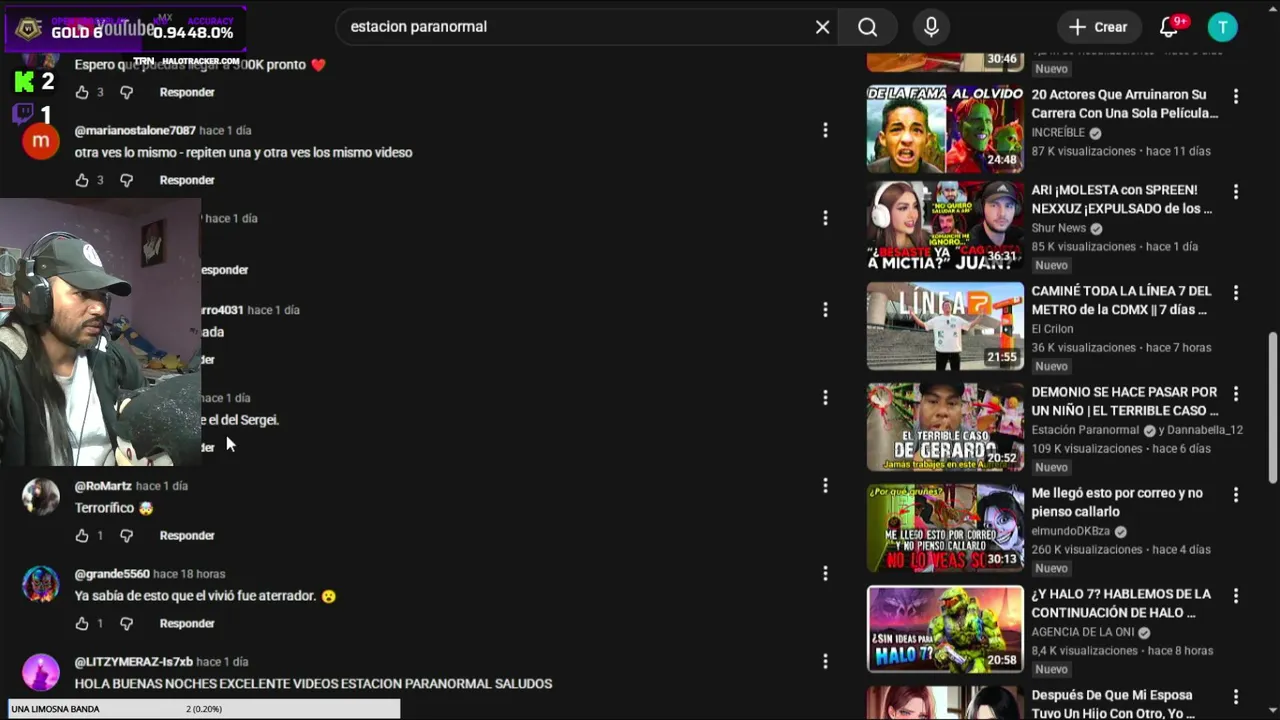Open the menu for the 'ARI ¡MOLESTA con SPREEN!' video
Image resolution: width=1280 pixels, height=720 pixels.
[1236, 192]
